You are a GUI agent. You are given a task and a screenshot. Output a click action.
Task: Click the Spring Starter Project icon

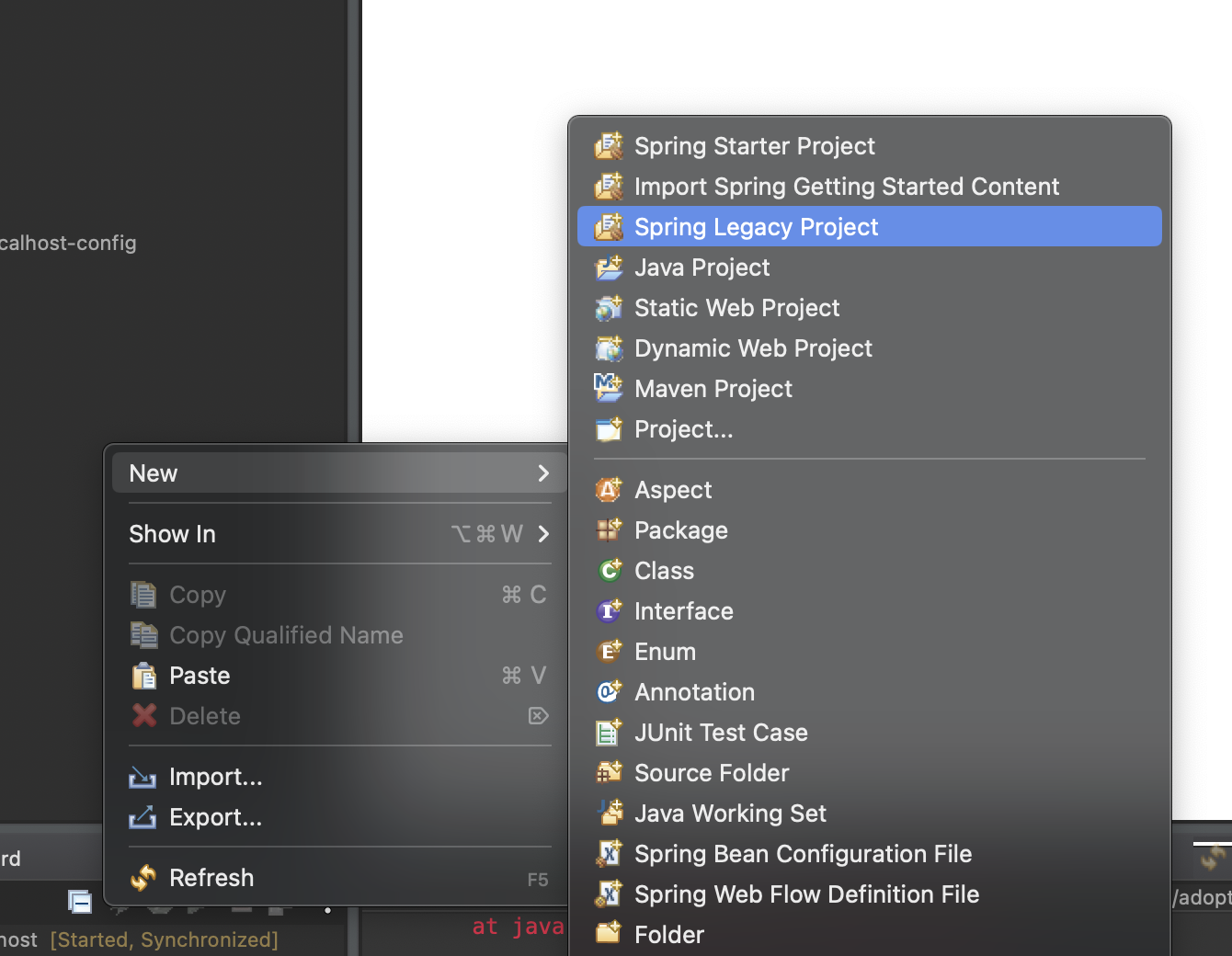pyautogui.click(x=609, y=146)
